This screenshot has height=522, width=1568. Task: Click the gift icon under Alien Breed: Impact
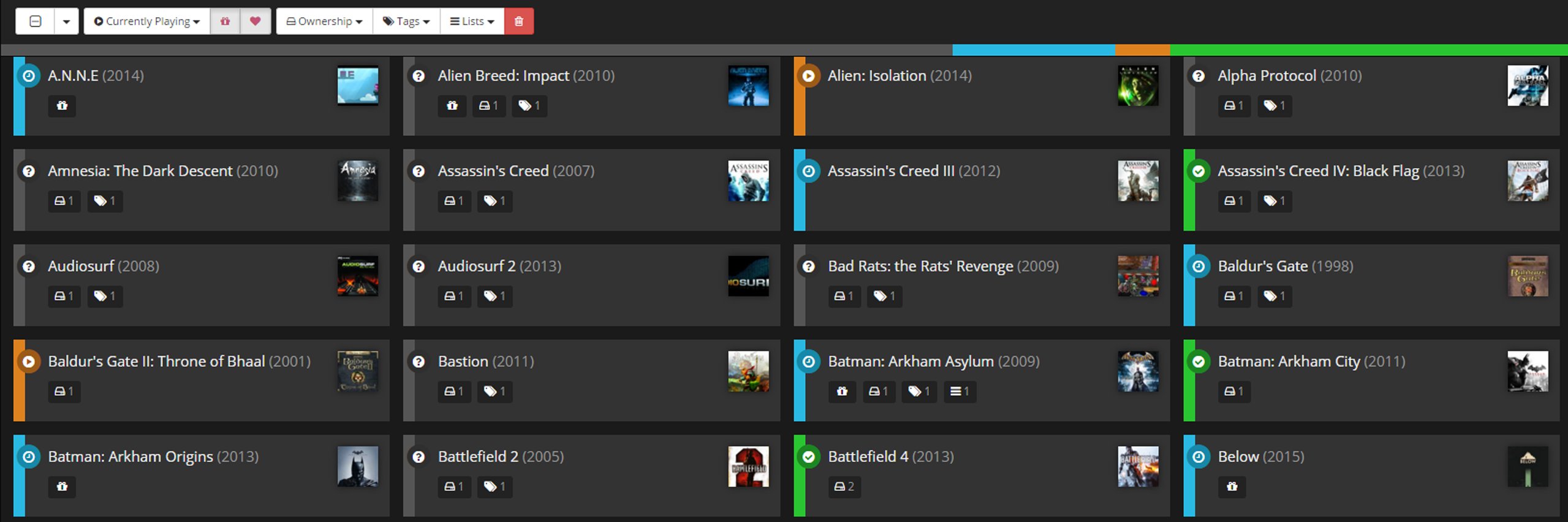[x=452, y=106]
